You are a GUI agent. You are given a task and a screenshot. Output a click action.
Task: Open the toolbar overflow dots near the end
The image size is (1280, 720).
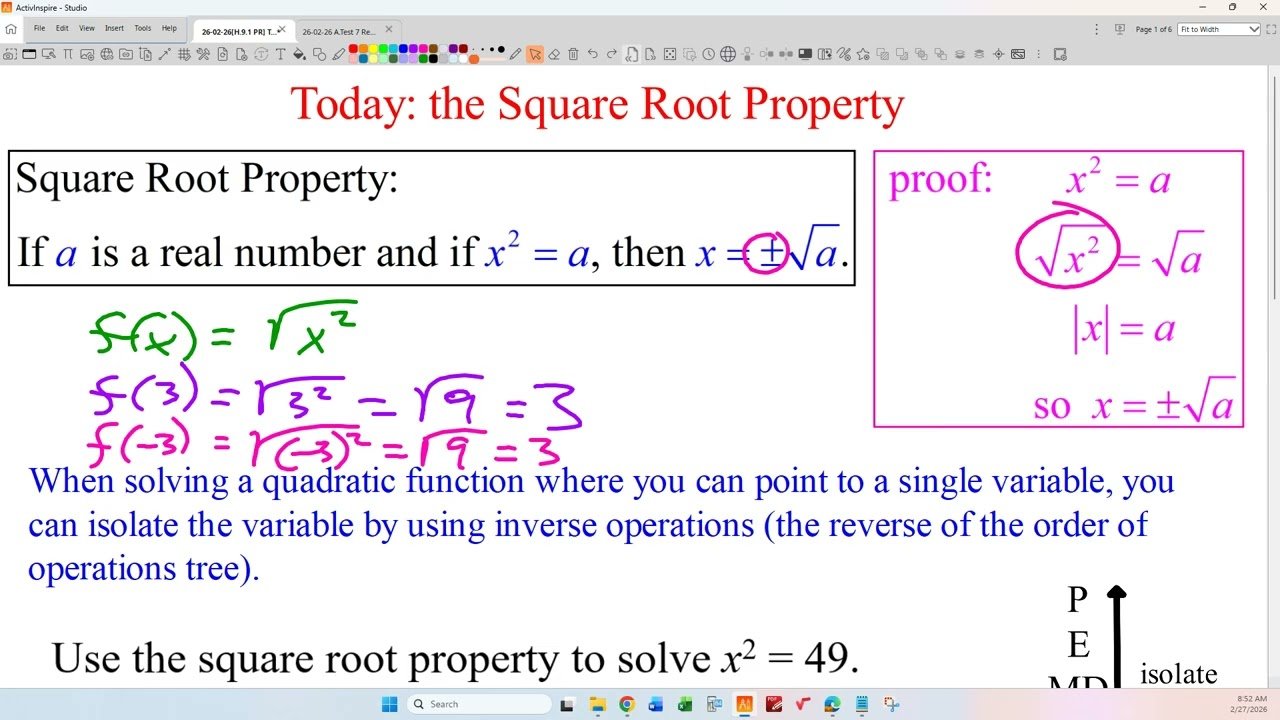pos(1038,54)
